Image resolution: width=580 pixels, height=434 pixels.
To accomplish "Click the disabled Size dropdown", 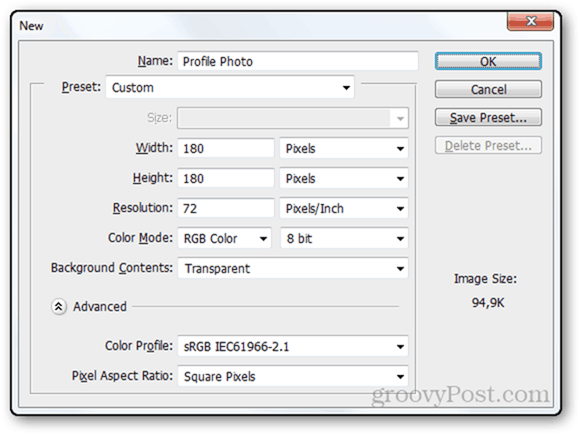I will point(293,118).
